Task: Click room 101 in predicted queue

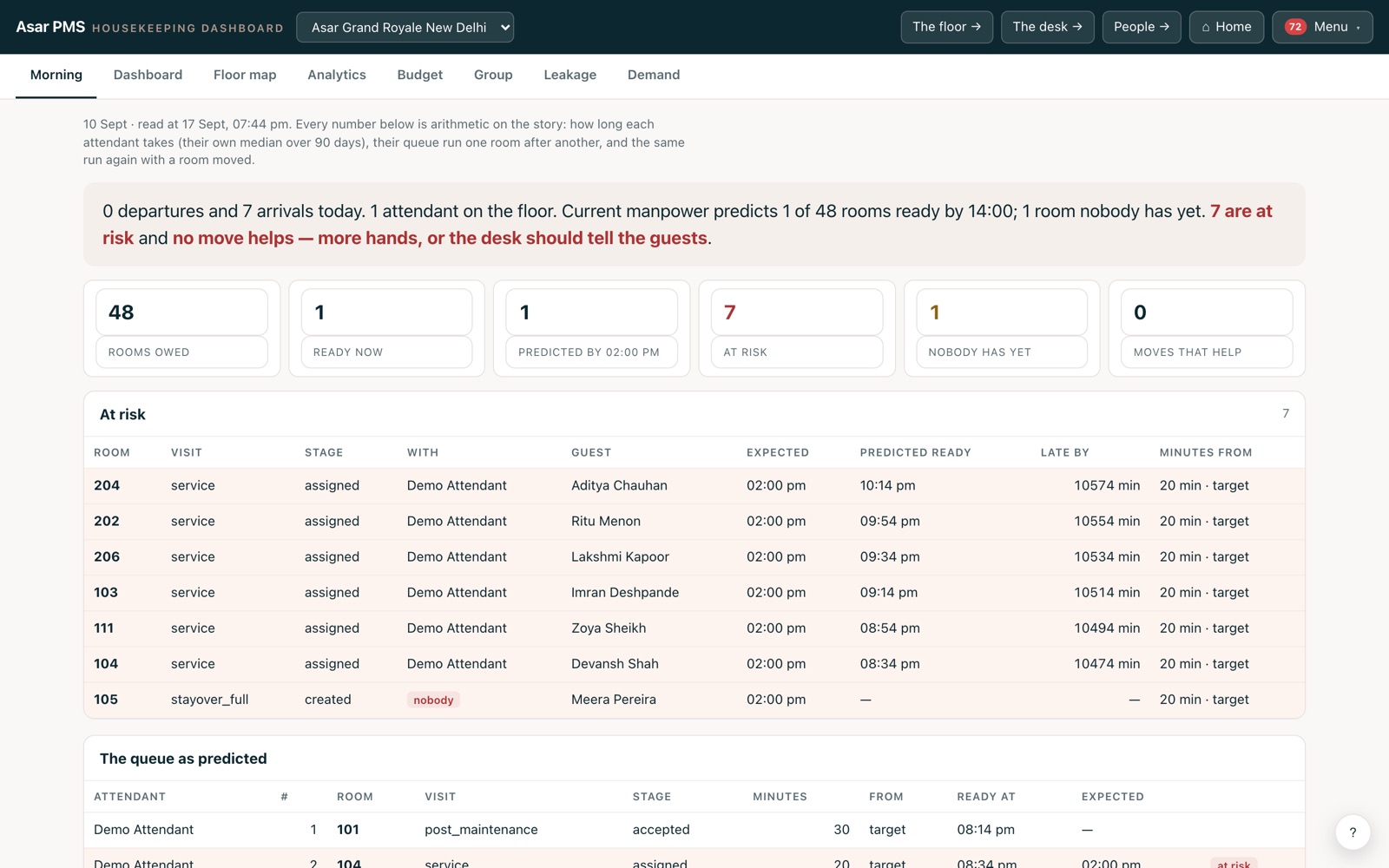Action: [x=348, y=829]
